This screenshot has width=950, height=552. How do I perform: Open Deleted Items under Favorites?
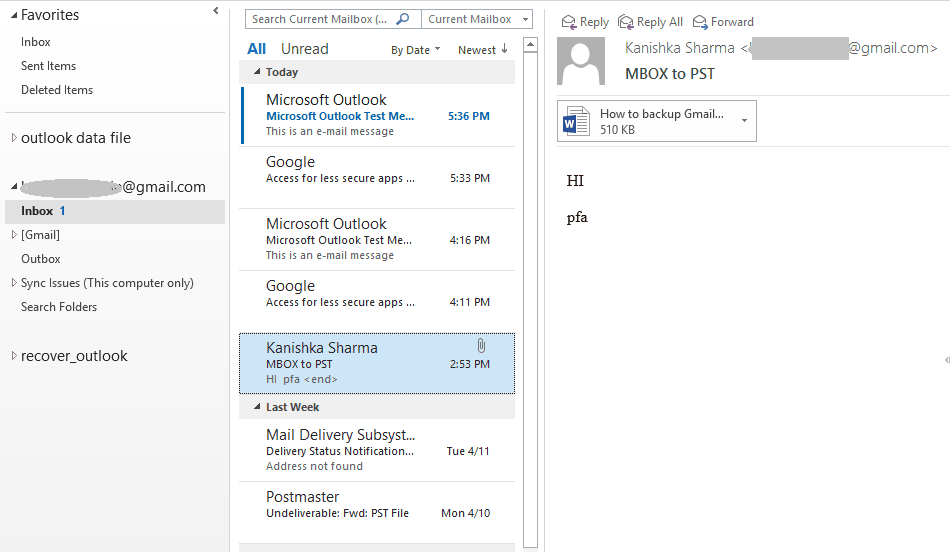click(x=57, y=90)
